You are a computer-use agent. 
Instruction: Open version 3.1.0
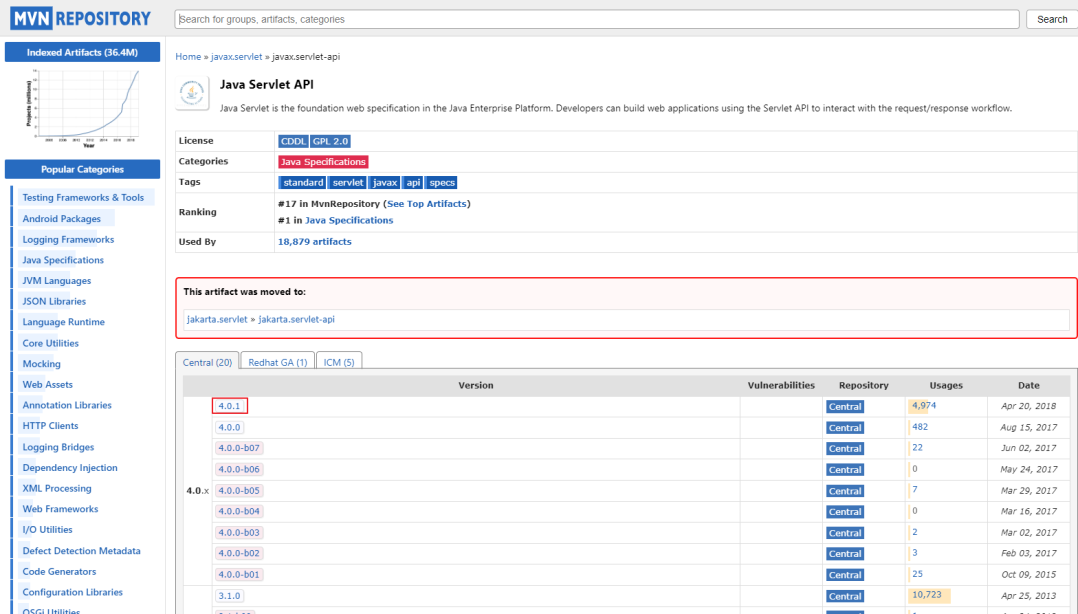click(229, 595)
